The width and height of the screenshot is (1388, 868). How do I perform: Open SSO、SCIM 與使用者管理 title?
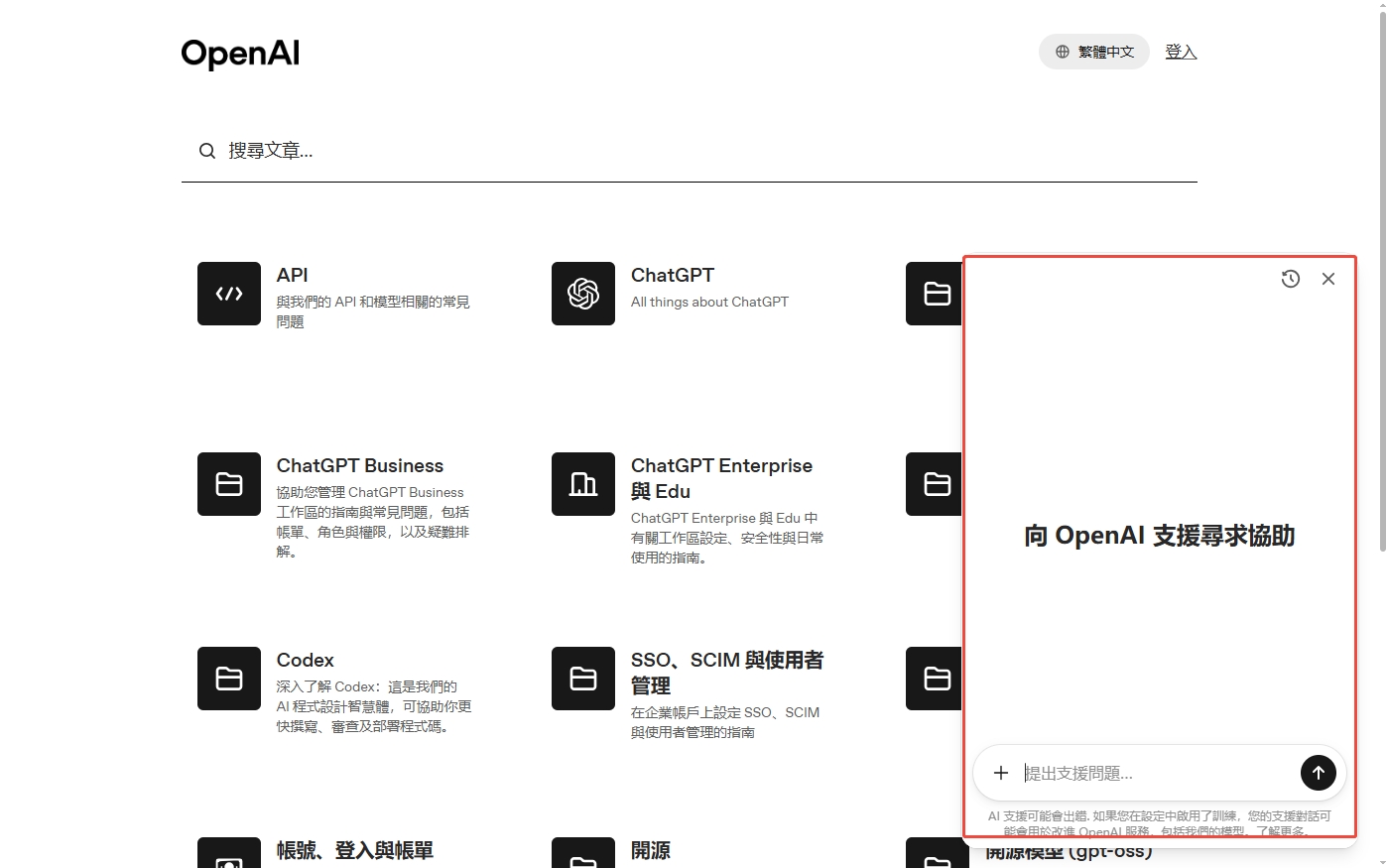727,673
